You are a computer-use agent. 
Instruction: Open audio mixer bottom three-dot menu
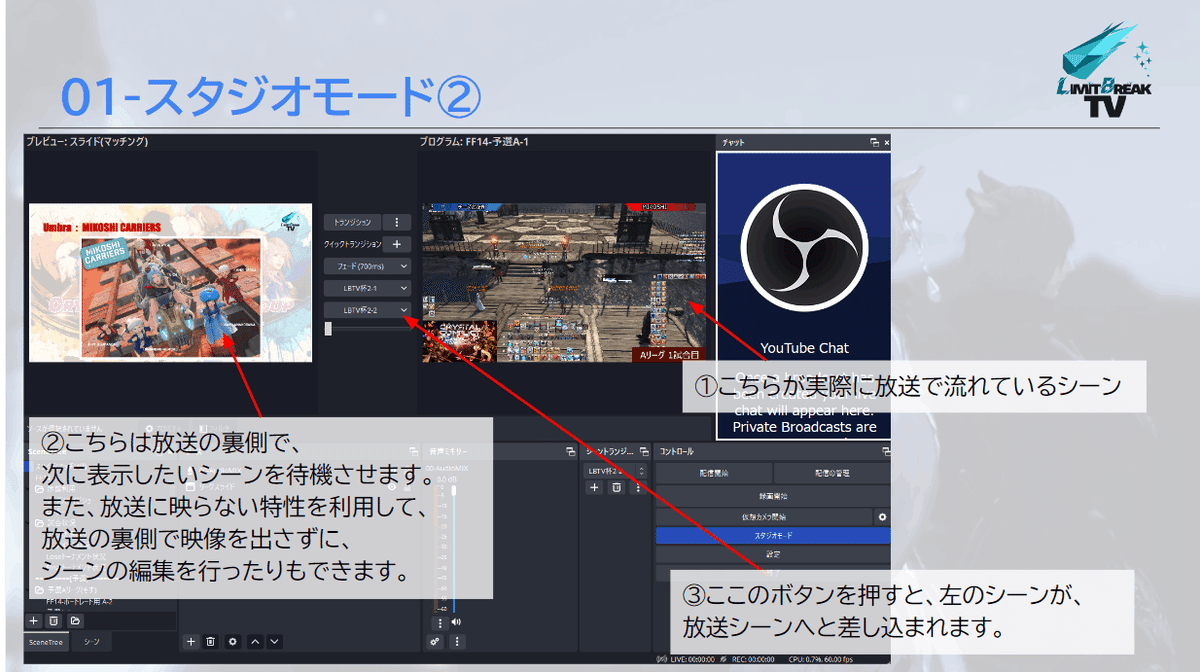click(457, 641)
